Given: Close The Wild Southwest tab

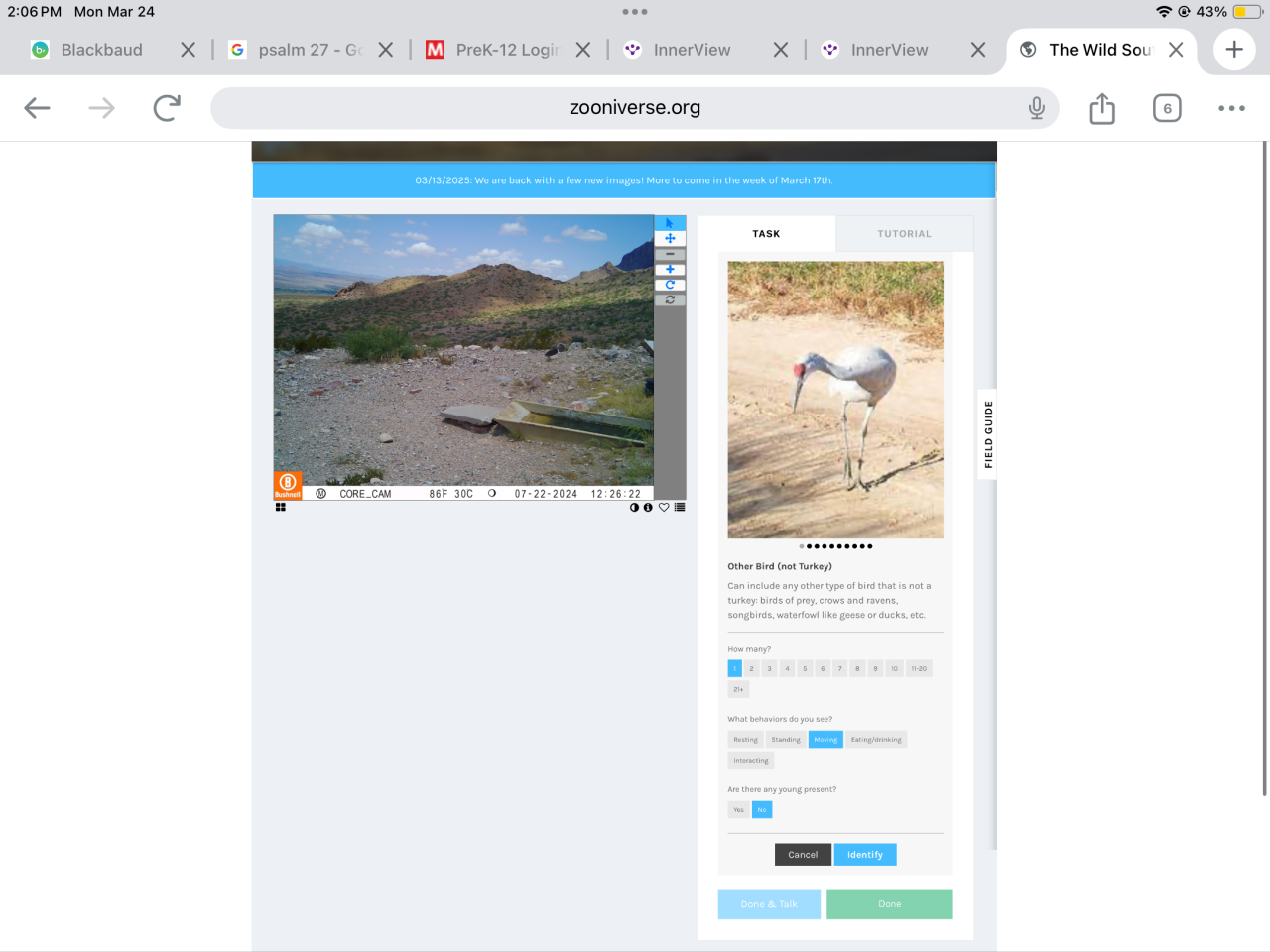Looking at the screenshot, I should (x=1176, y=50).
